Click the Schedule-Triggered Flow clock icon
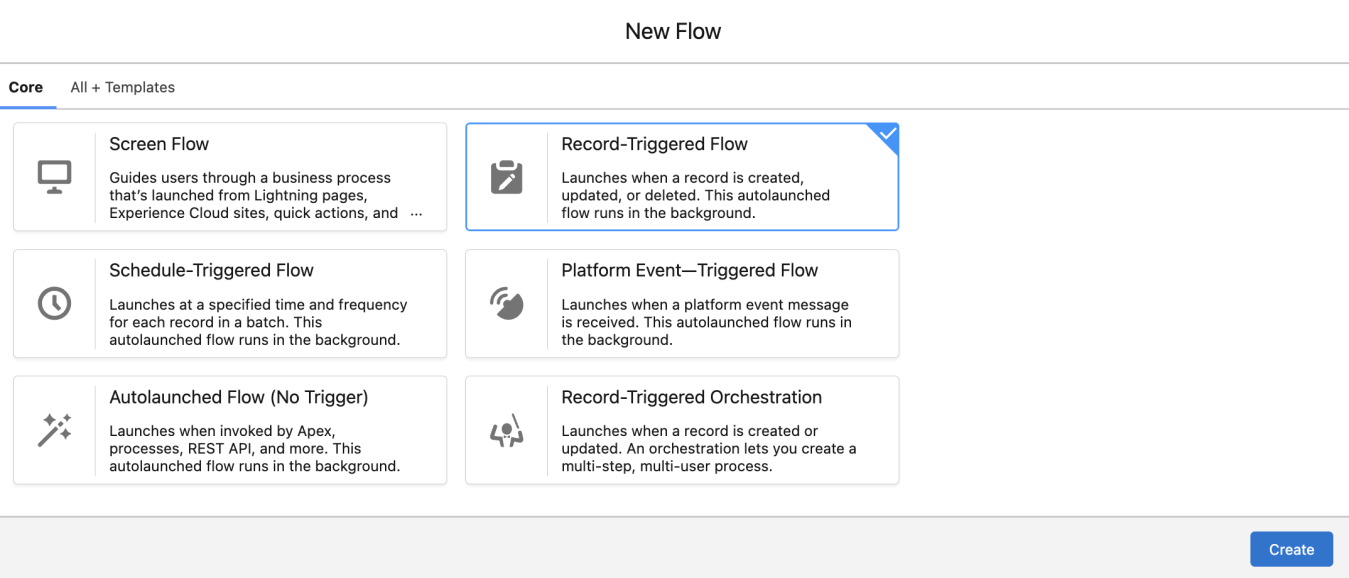 coord(54,303)
